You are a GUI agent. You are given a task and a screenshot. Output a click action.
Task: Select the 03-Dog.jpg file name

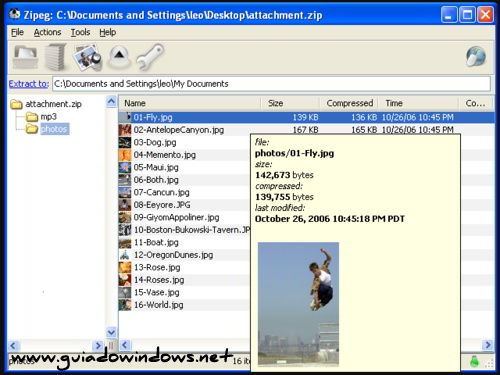point(155,142)
